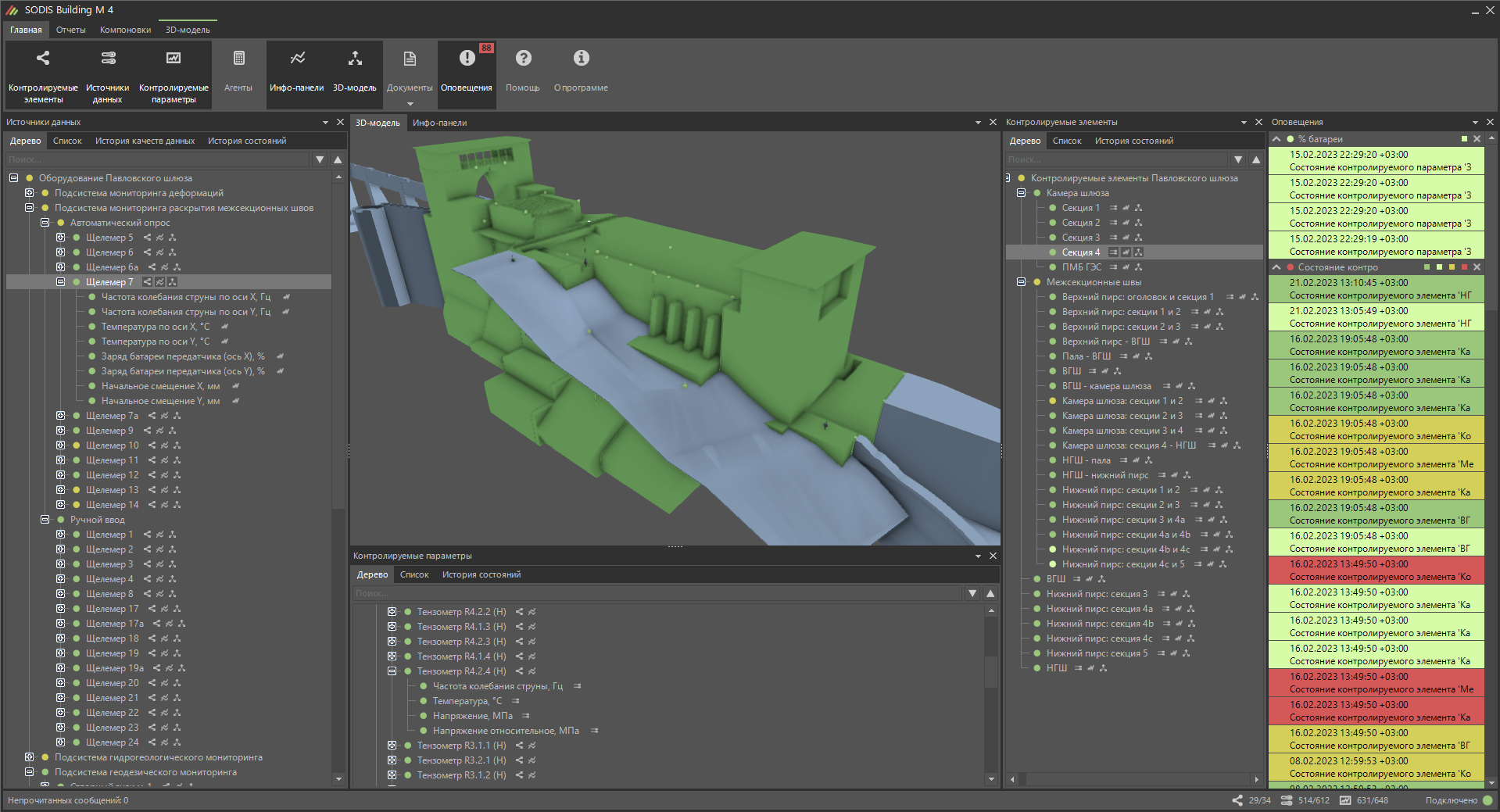Collapse the Щелемер 7 tree node
Image resolution: width=1500 pixels, height=812 pixels.
point(60,282)
